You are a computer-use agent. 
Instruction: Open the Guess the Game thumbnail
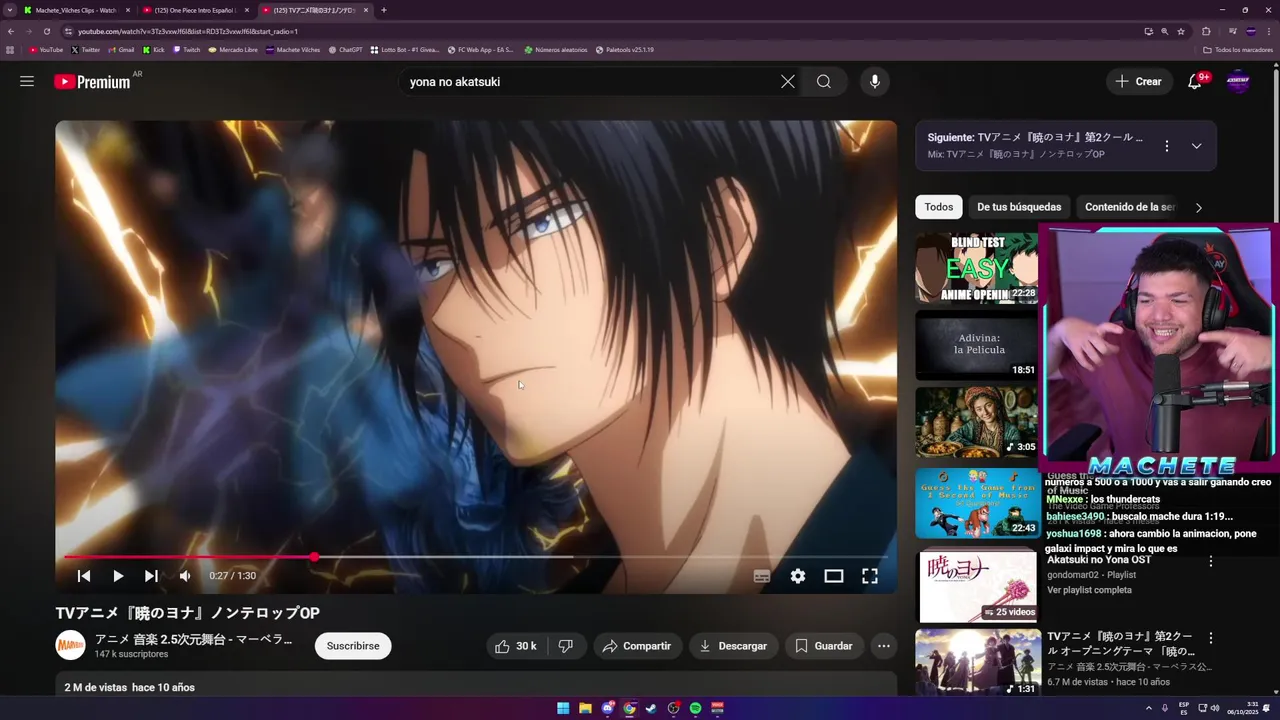(x=976, y=503)
